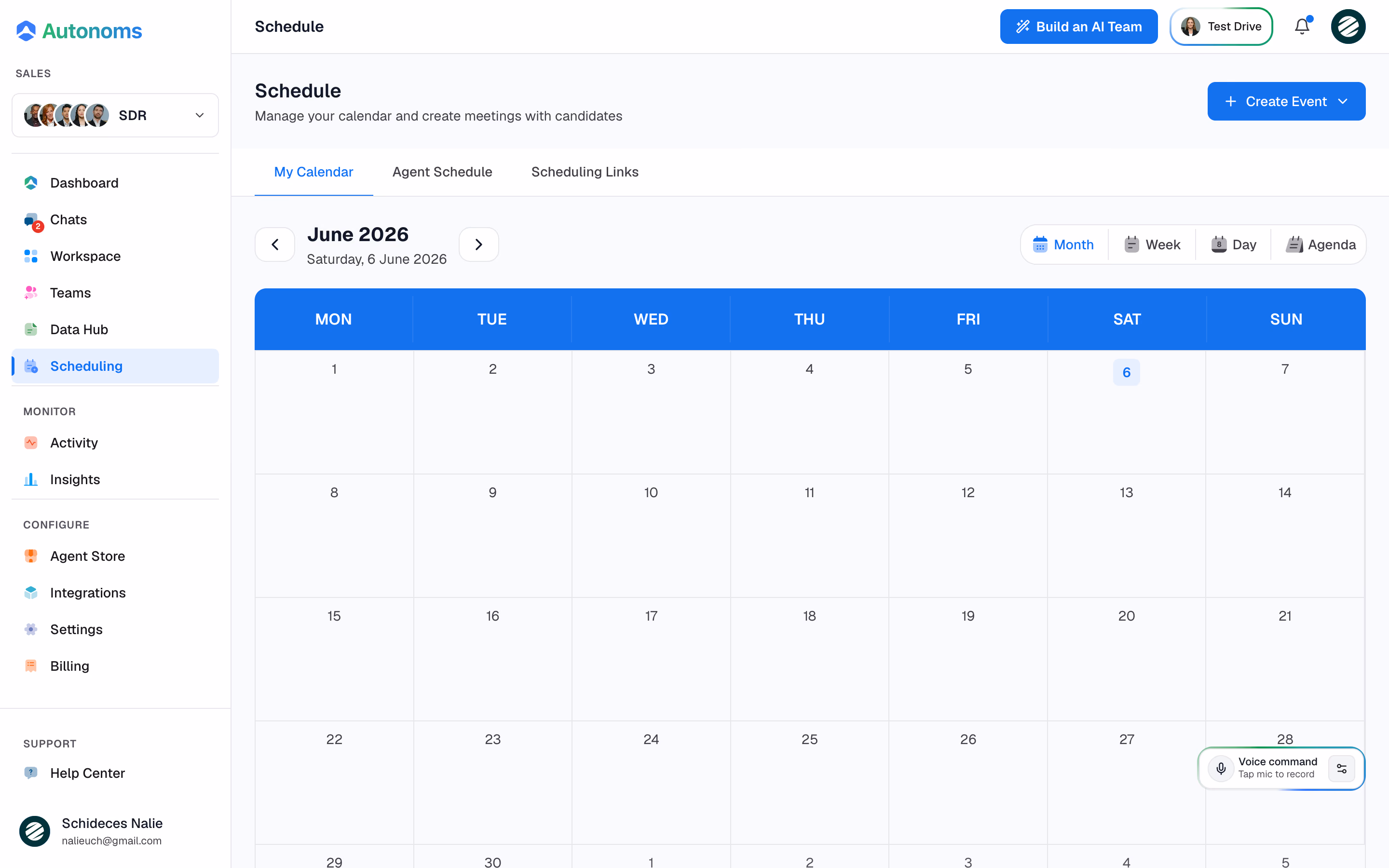Click the Autonoms logo
The image size is (1389, 868).
point(79,30)
